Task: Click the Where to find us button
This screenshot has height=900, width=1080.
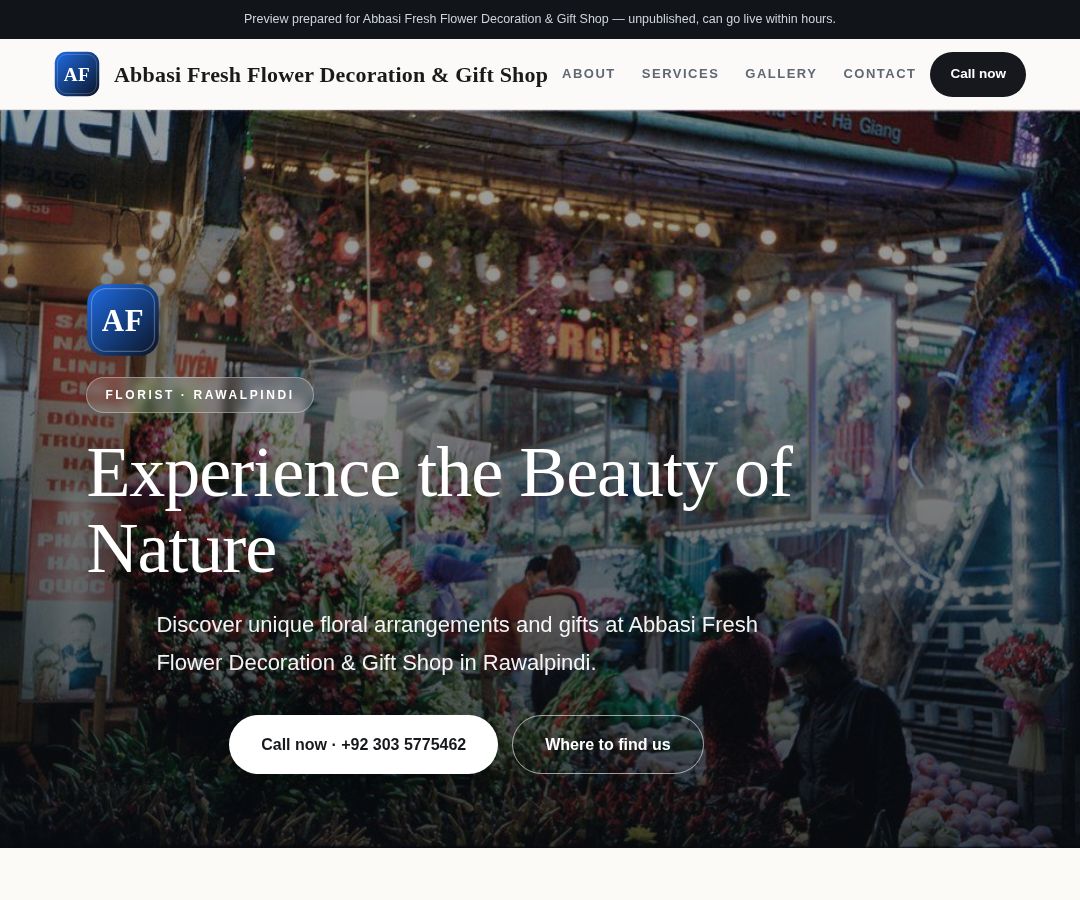Action: coord(608,744)
